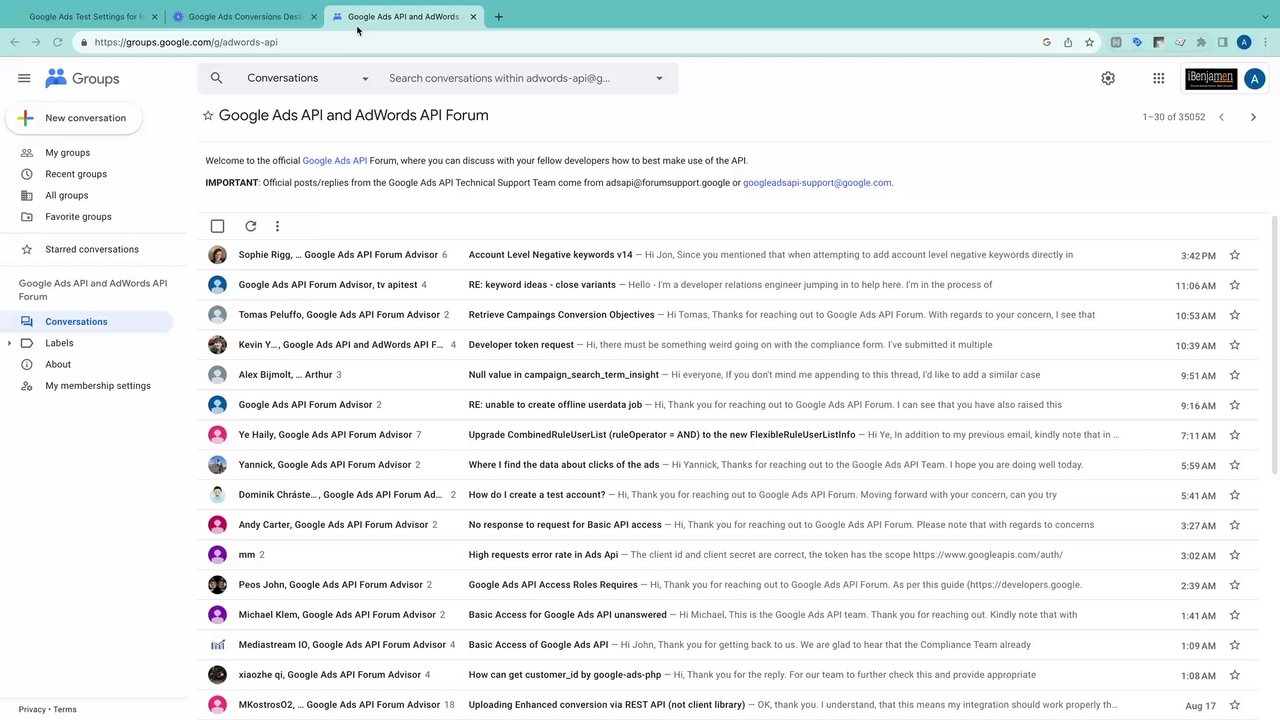1280x720 pixels.
Task: Star the Null value in campaign_search_term_insight conversation
Action: [x=1235, y=375]
